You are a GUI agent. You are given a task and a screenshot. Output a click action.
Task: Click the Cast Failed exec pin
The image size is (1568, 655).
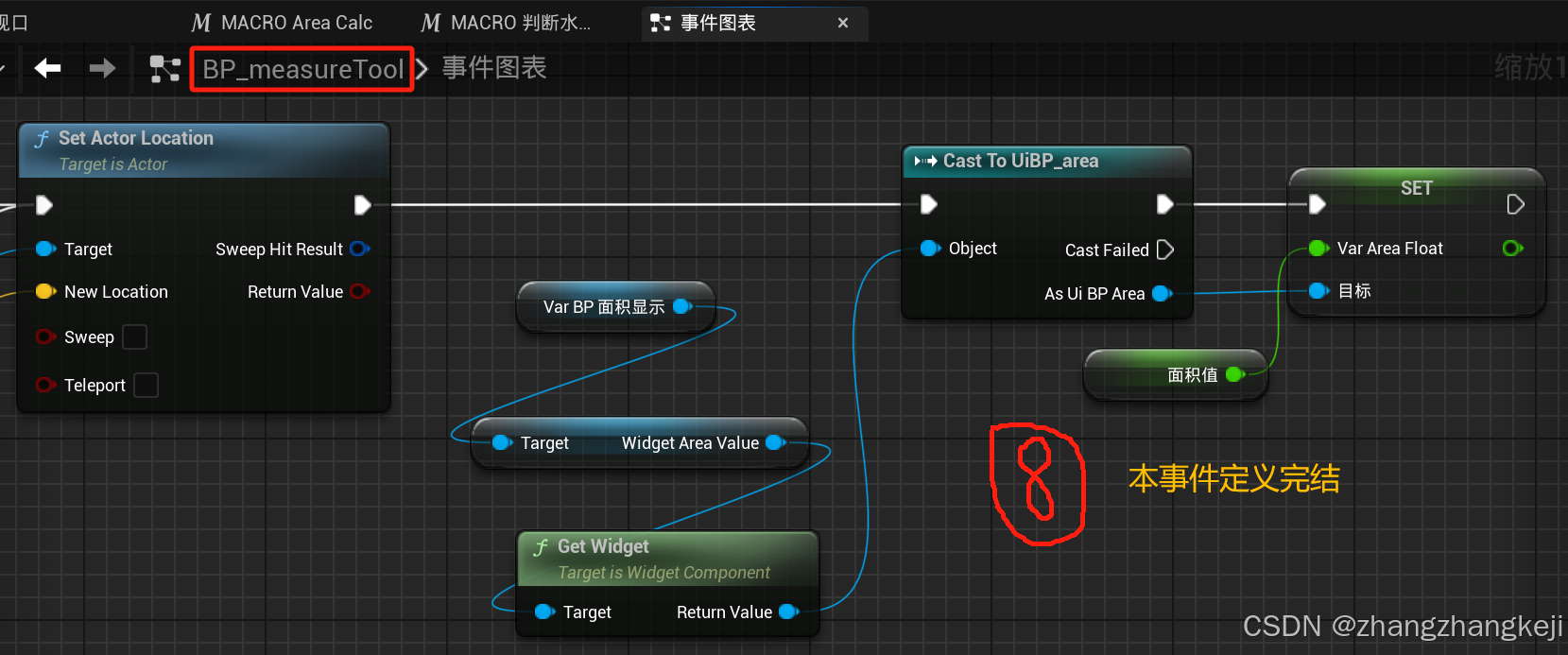tap(1165, 250)
